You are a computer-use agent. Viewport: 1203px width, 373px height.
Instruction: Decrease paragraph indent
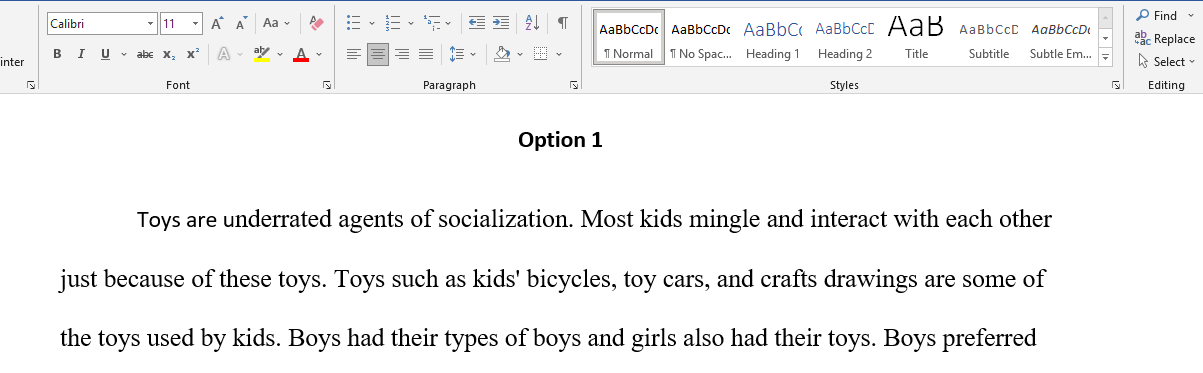tap(477, 23)
